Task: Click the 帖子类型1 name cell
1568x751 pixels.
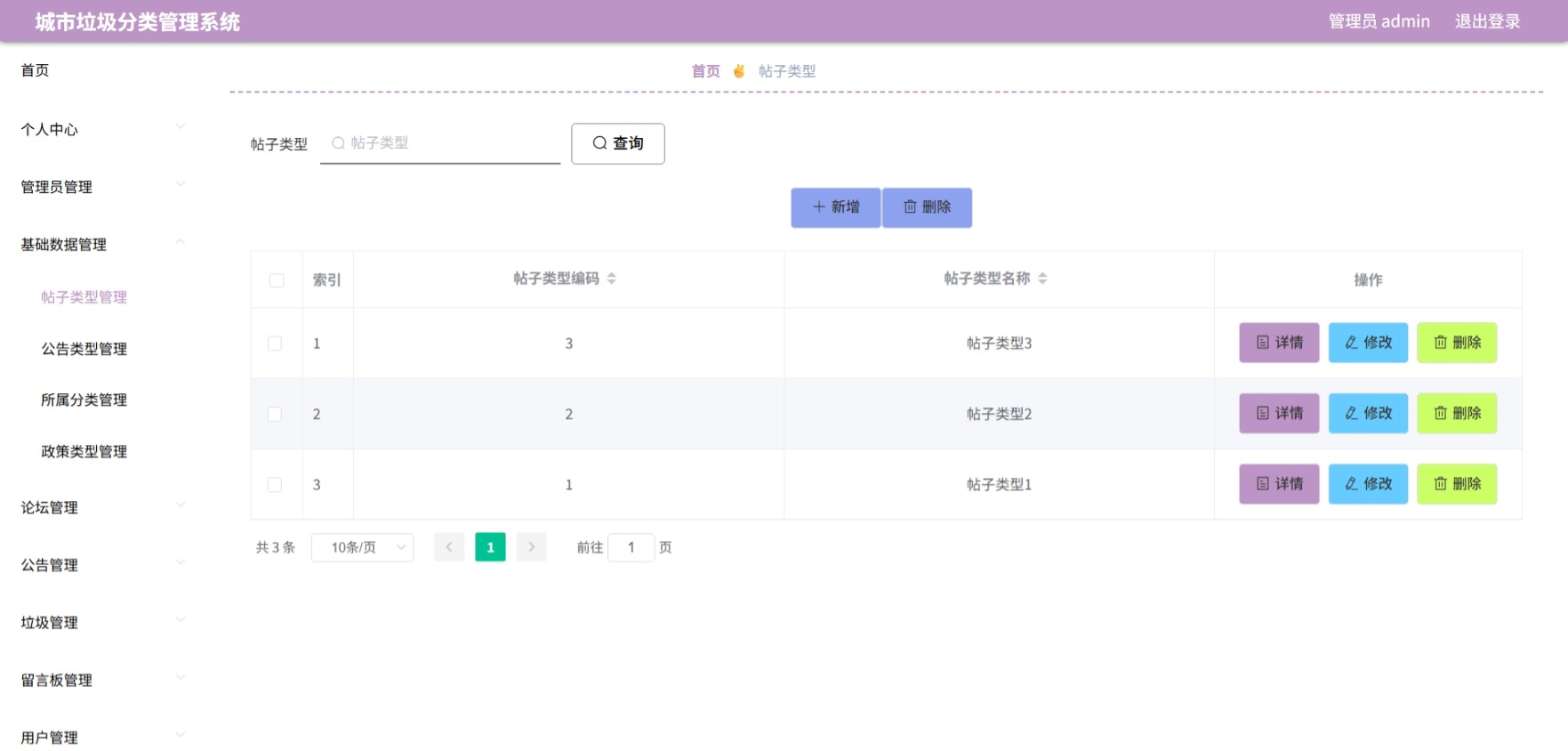Action: pos(999,485)
